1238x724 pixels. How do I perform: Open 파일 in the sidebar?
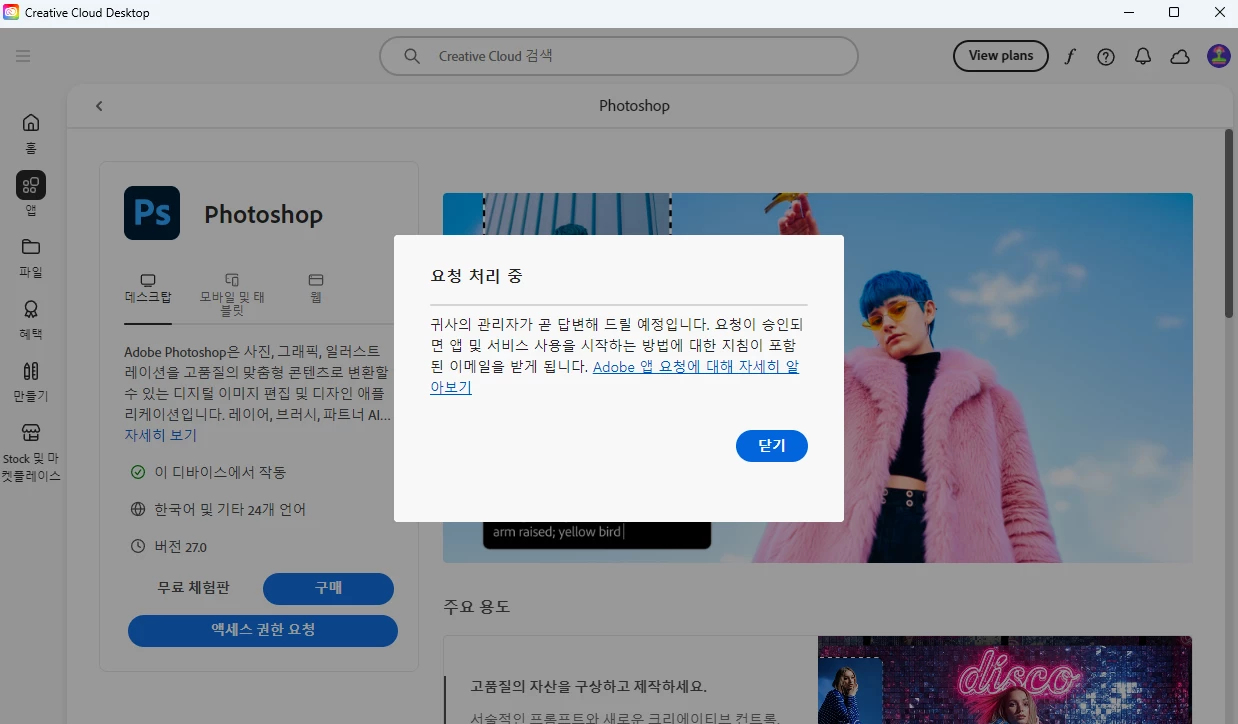click(31, 257)
